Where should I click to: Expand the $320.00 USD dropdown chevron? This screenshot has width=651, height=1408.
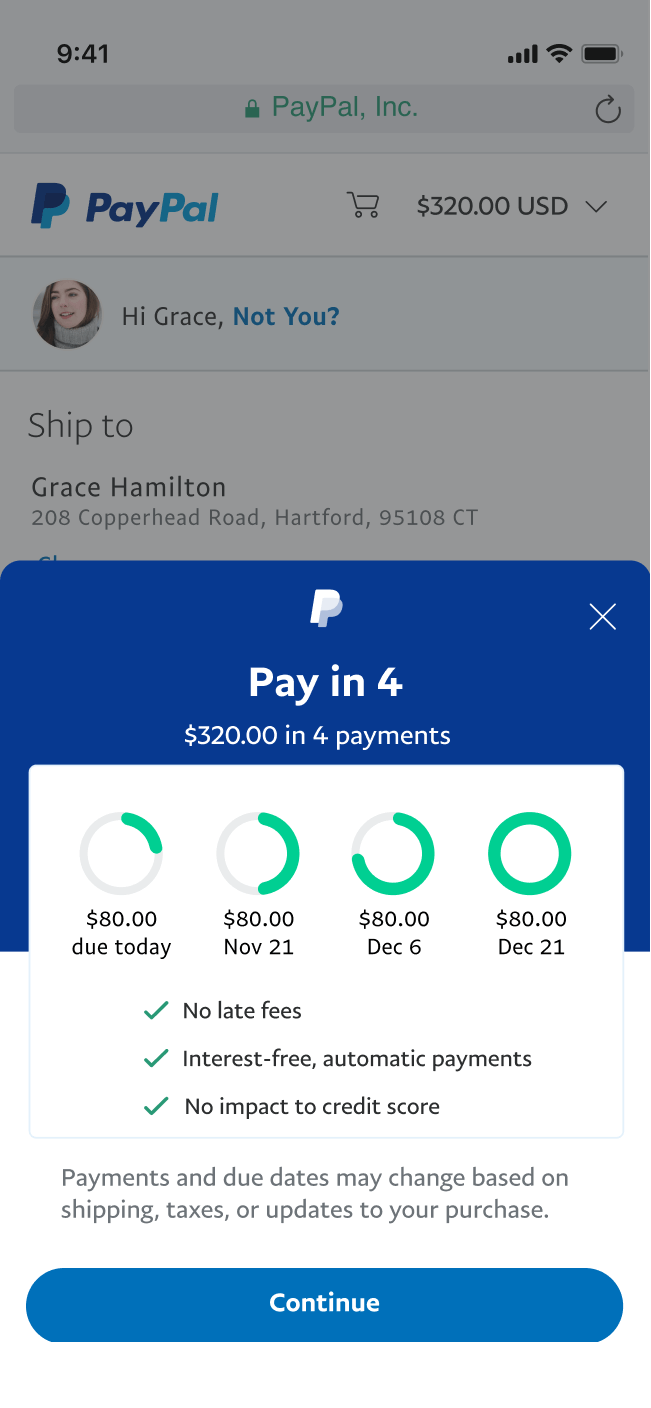click(596, 207)
